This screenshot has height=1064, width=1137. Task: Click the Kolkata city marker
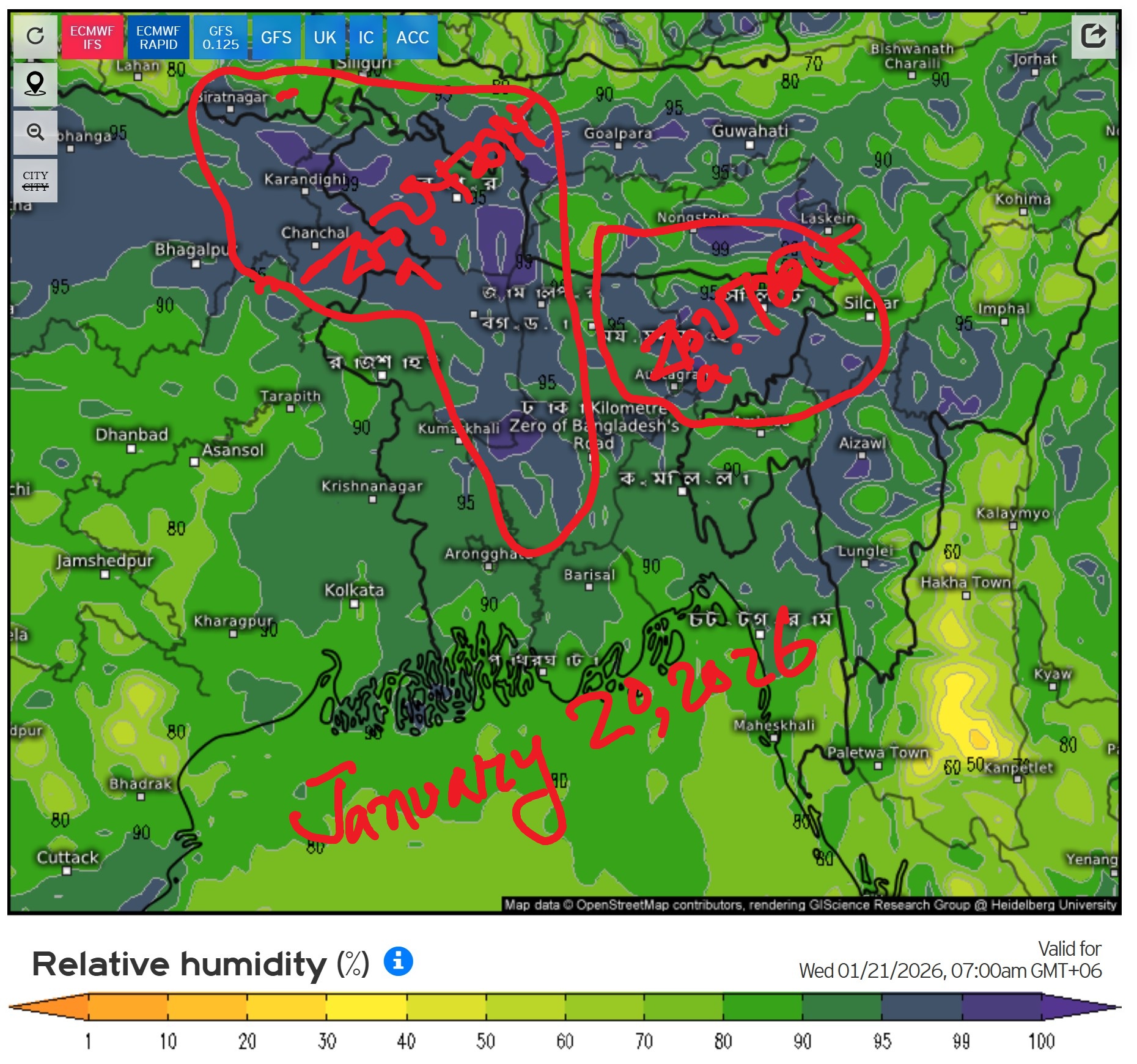coord(354,604)
